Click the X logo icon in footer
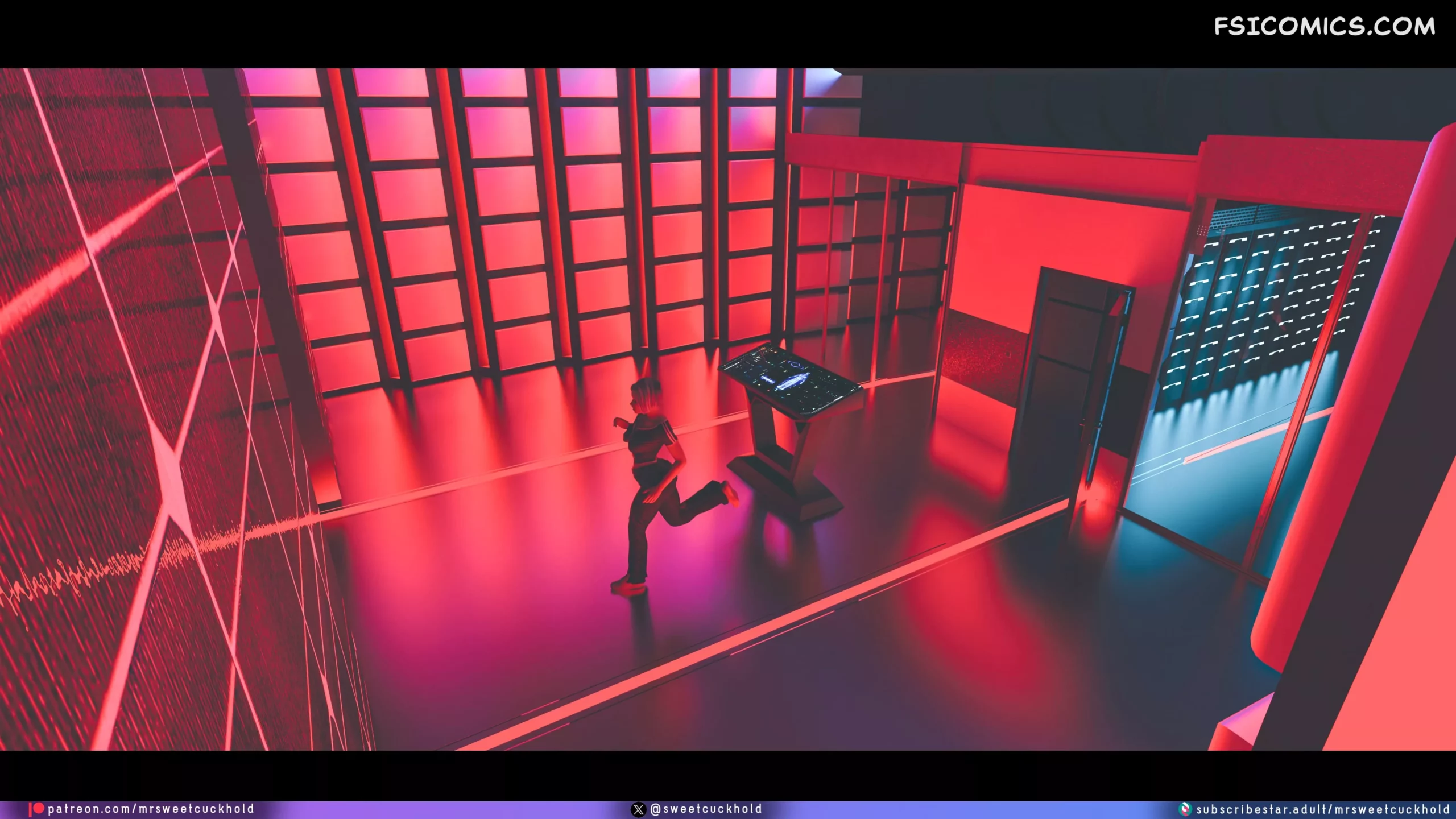 point(639,809)
